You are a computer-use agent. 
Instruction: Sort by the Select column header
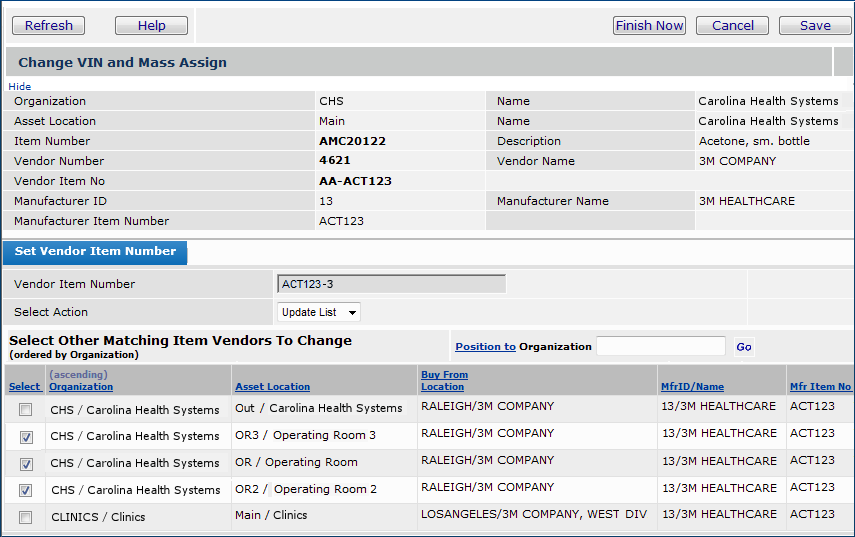(24, 386)
